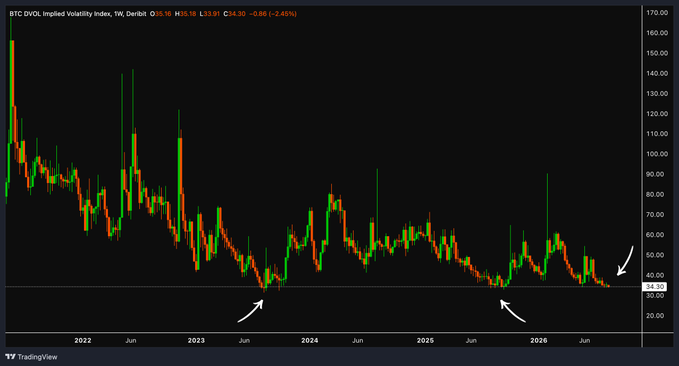Click the 100.00 price axis label
Viewport: 679px width, 366px height.
coord(657,154)
